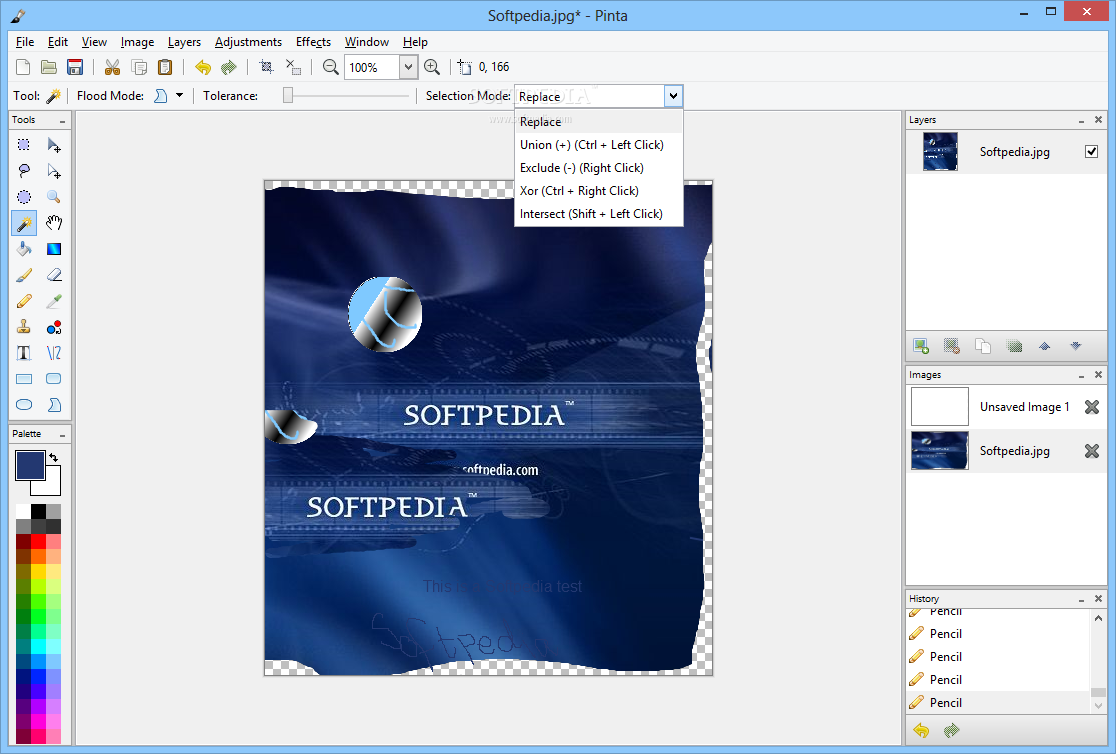Click Redo arrow in History panel
The width and height of the screenshot is (1116, 754).
point(952,730)
